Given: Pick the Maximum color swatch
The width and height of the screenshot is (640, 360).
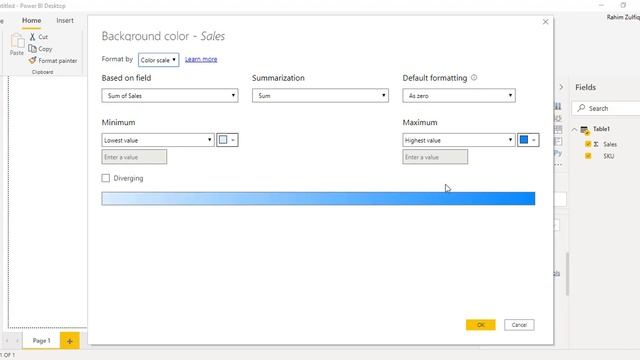Looking at the screenshot, I should pos(528,140).
